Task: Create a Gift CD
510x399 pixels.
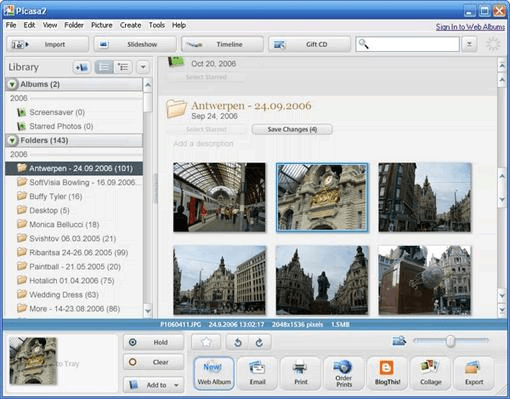Action: point(310,44)
